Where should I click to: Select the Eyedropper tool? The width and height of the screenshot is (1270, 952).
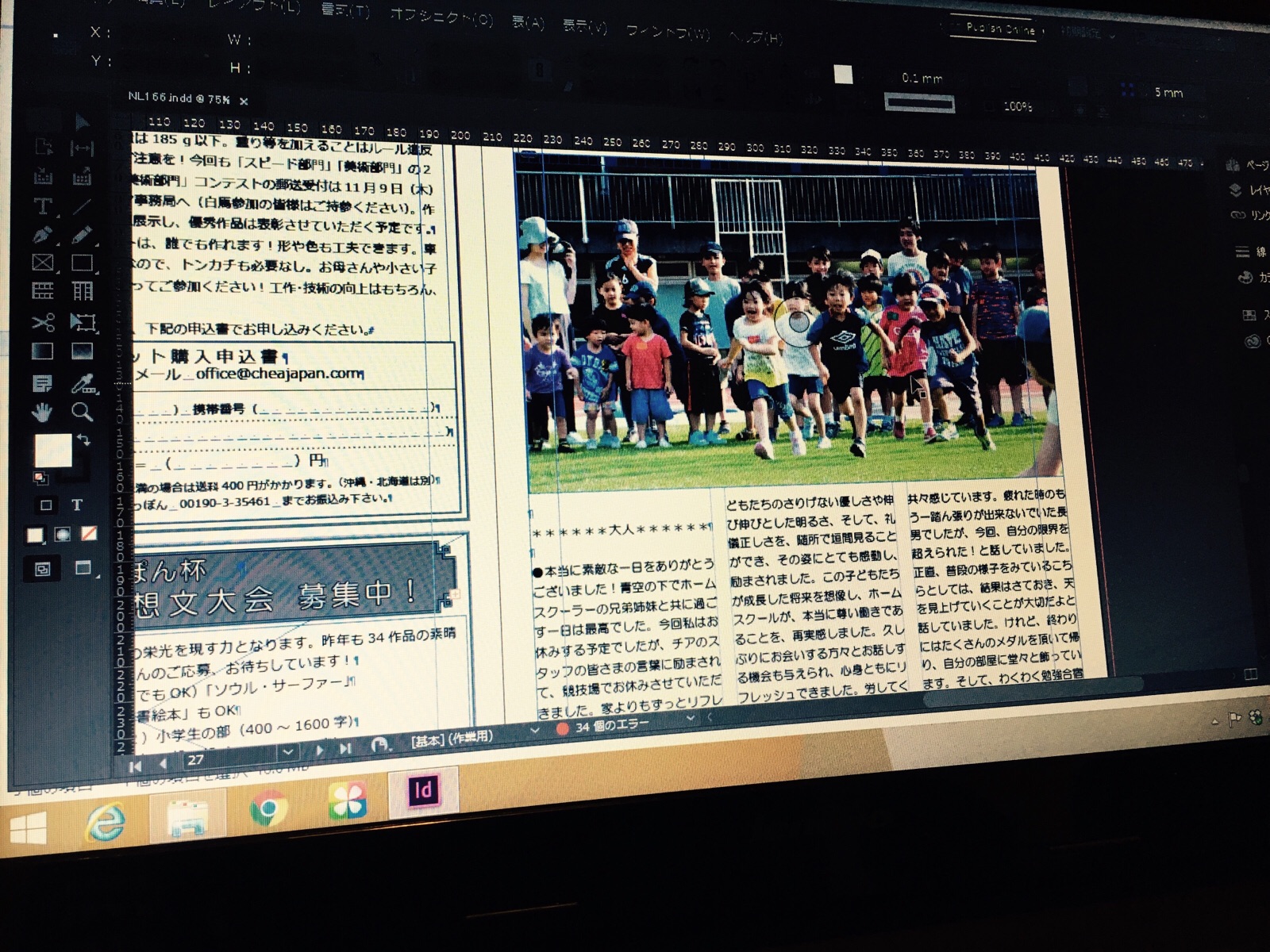83,384
